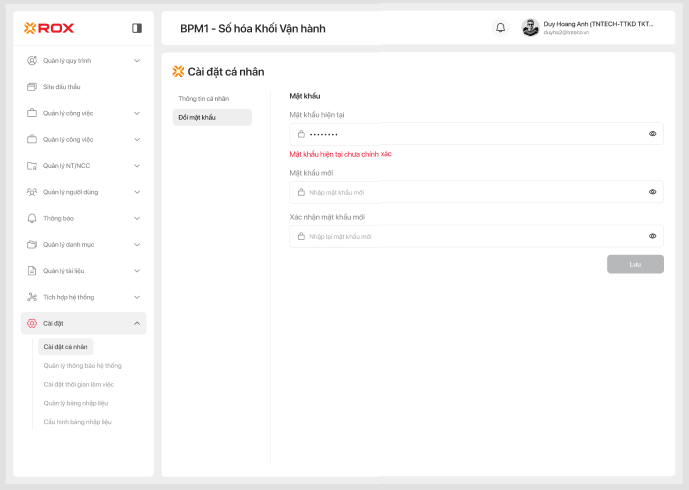689x490 pixels.
Task: Click the Quản lý tài liệu document icon
Action: [32, 271]
